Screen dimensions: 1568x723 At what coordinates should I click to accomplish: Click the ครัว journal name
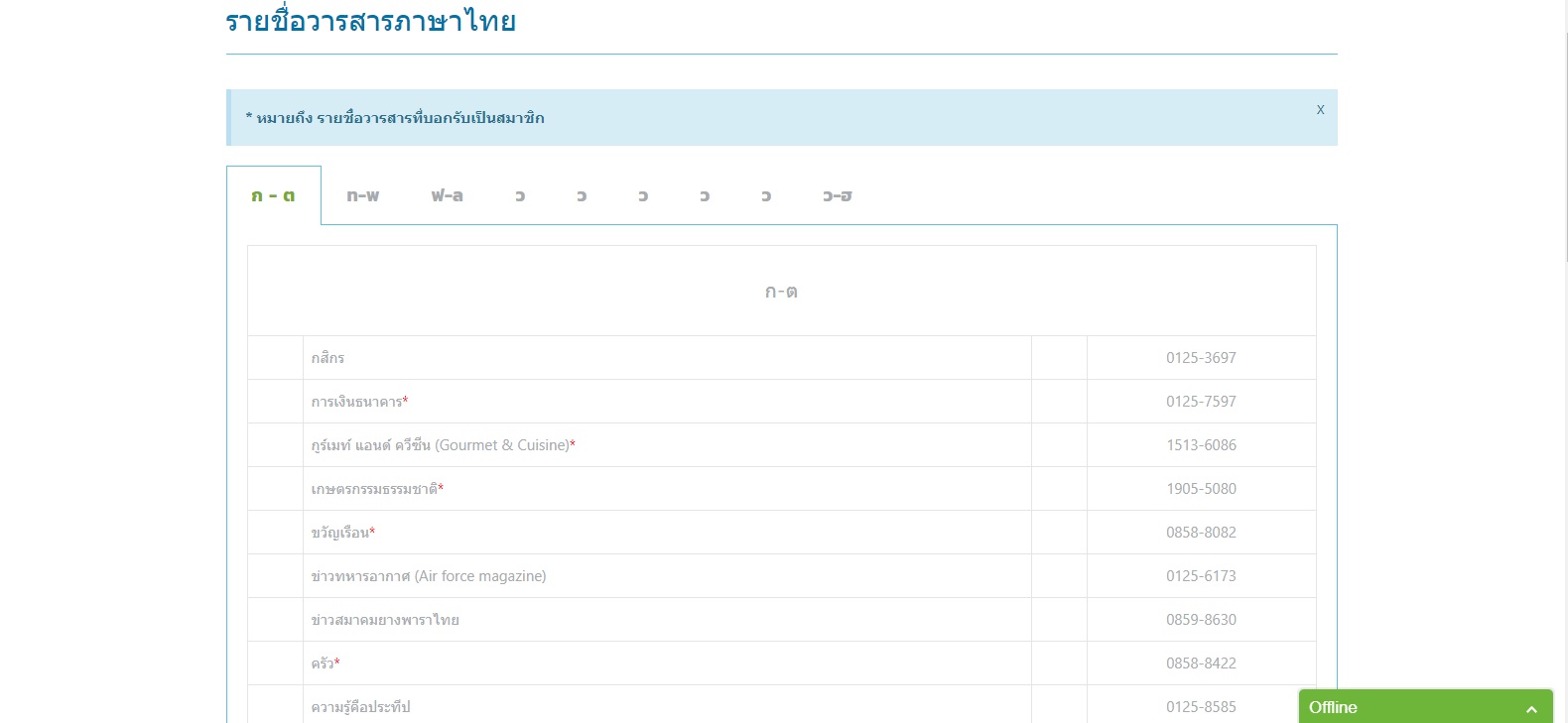pos(324,663)
